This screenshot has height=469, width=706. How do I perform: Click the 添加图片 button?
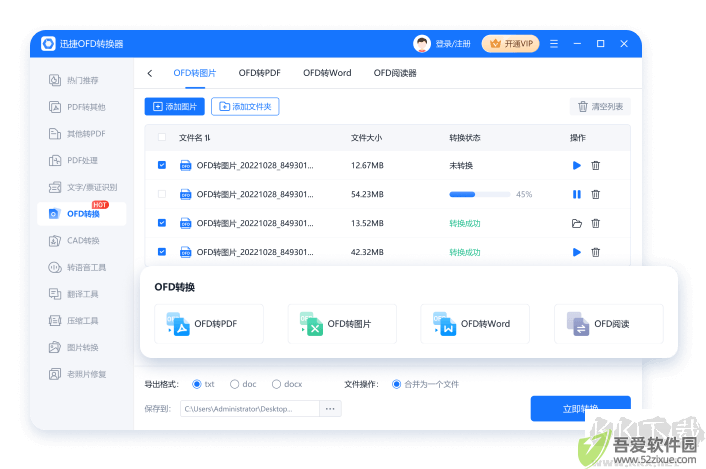175,107
